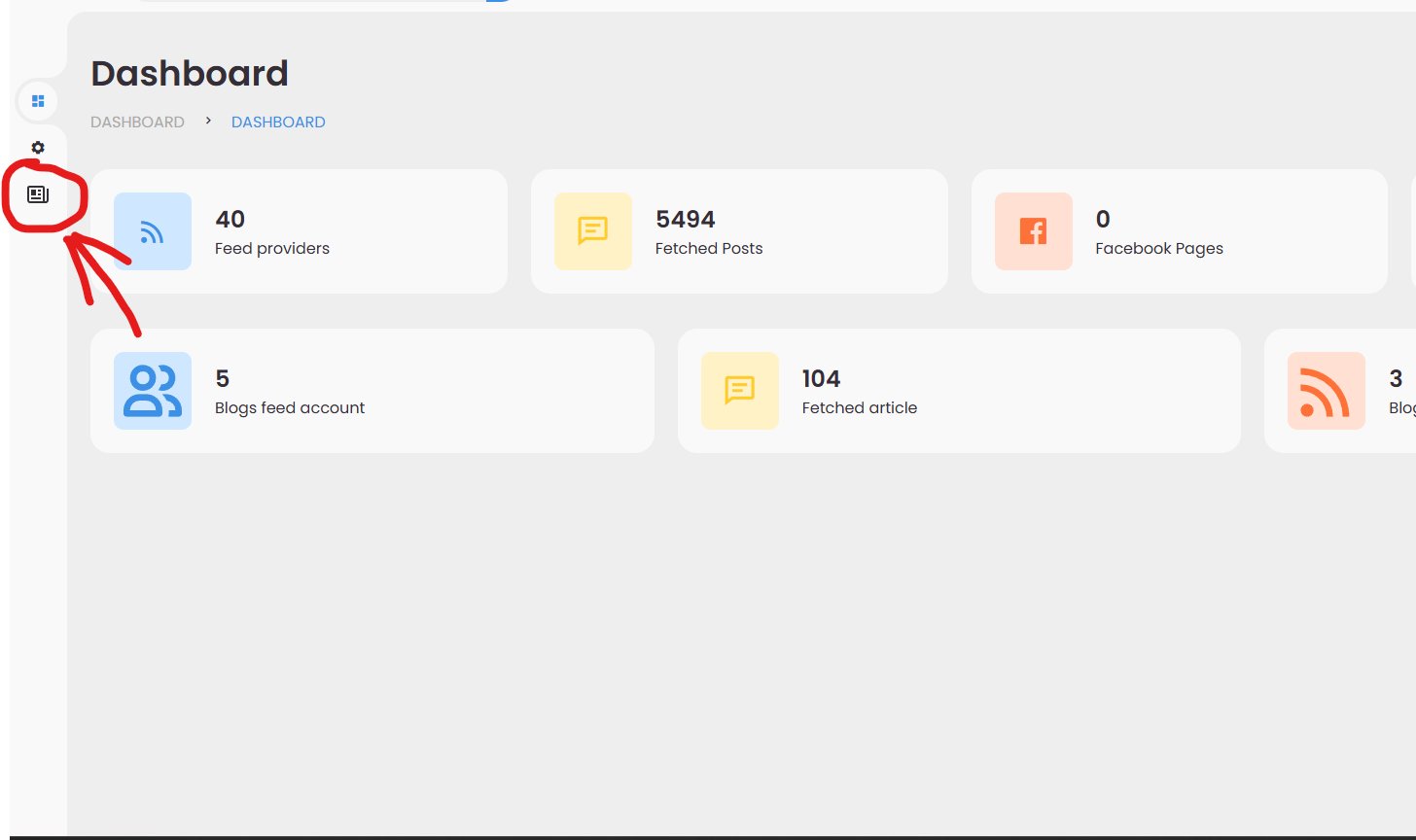Open the settings gear in sidebar
The image size is (1416, 840).
coord(38,148)
